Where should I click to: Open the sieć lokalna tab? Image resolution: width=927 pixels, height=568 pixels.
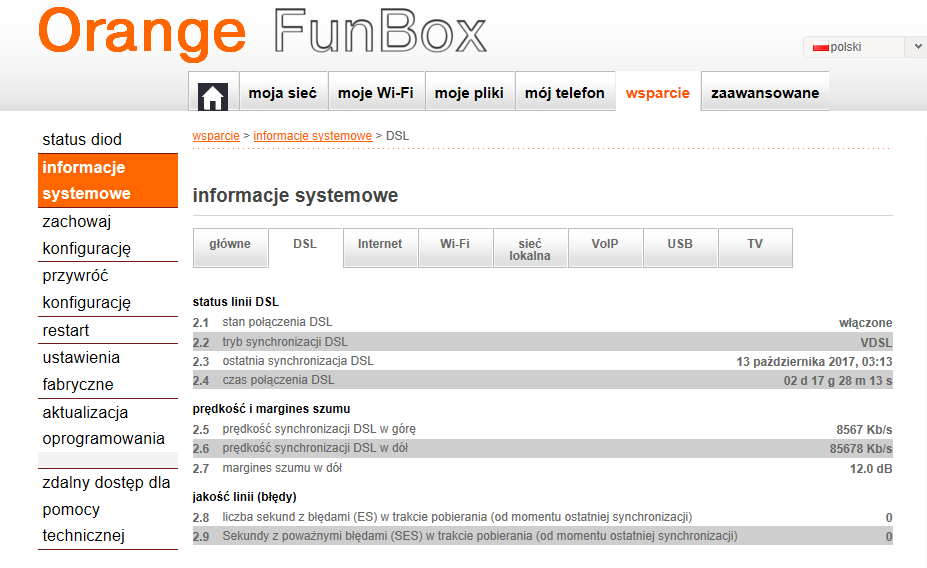tap(530, 248)
